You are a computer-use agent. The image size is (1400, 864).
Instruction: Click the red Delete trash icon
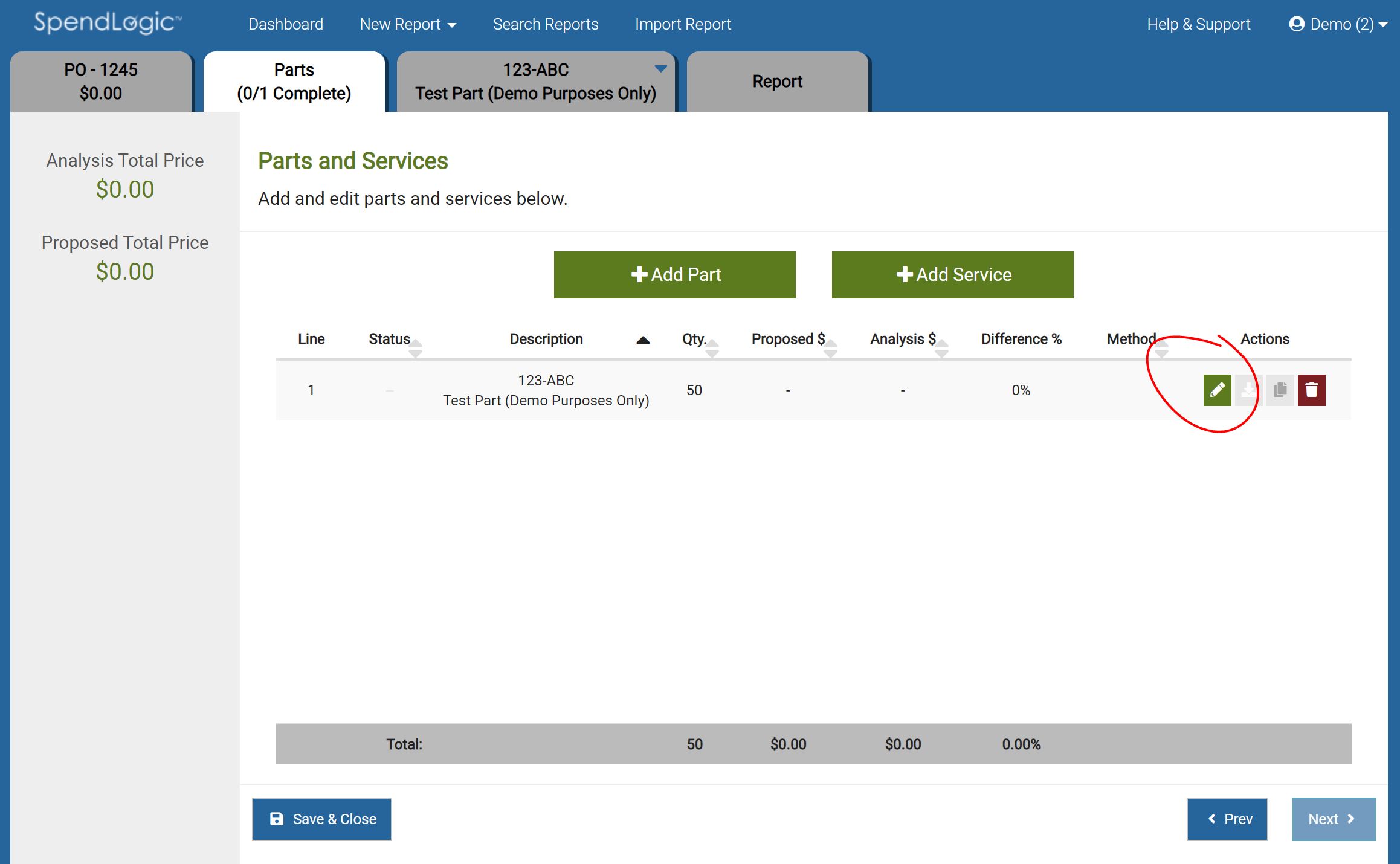click(x=1312, y=390)
